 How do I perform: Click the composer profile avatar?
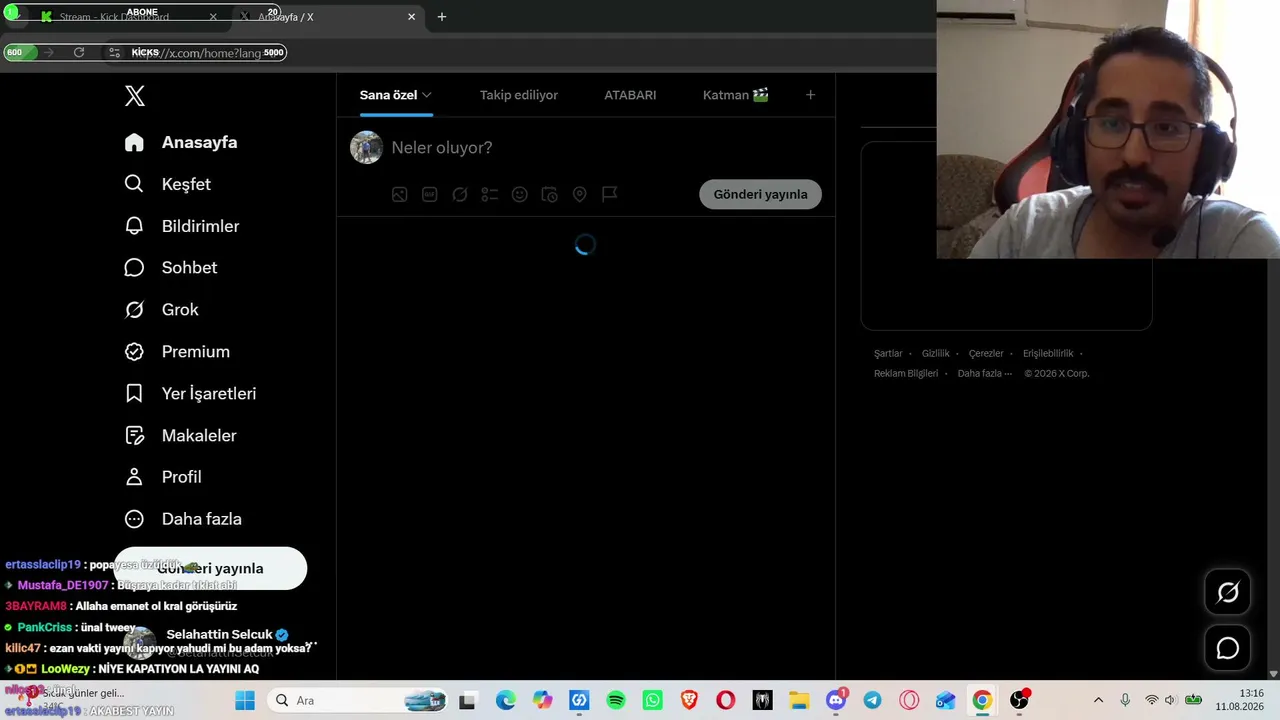pyautogui.click(x=366, y=148)
